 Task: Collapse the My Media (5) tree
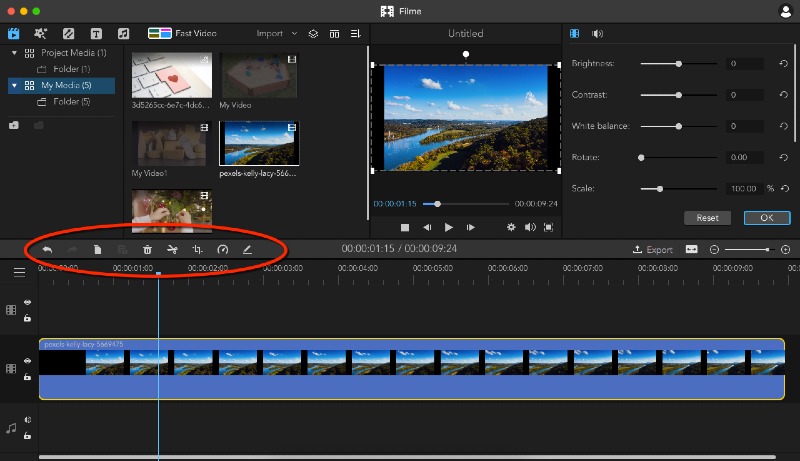(14, 85)
